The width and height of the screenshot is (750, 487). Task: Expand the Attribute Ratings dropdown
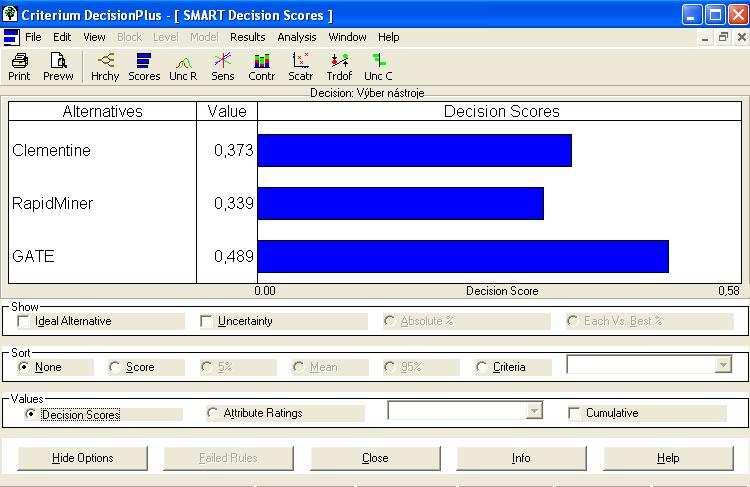534,410
